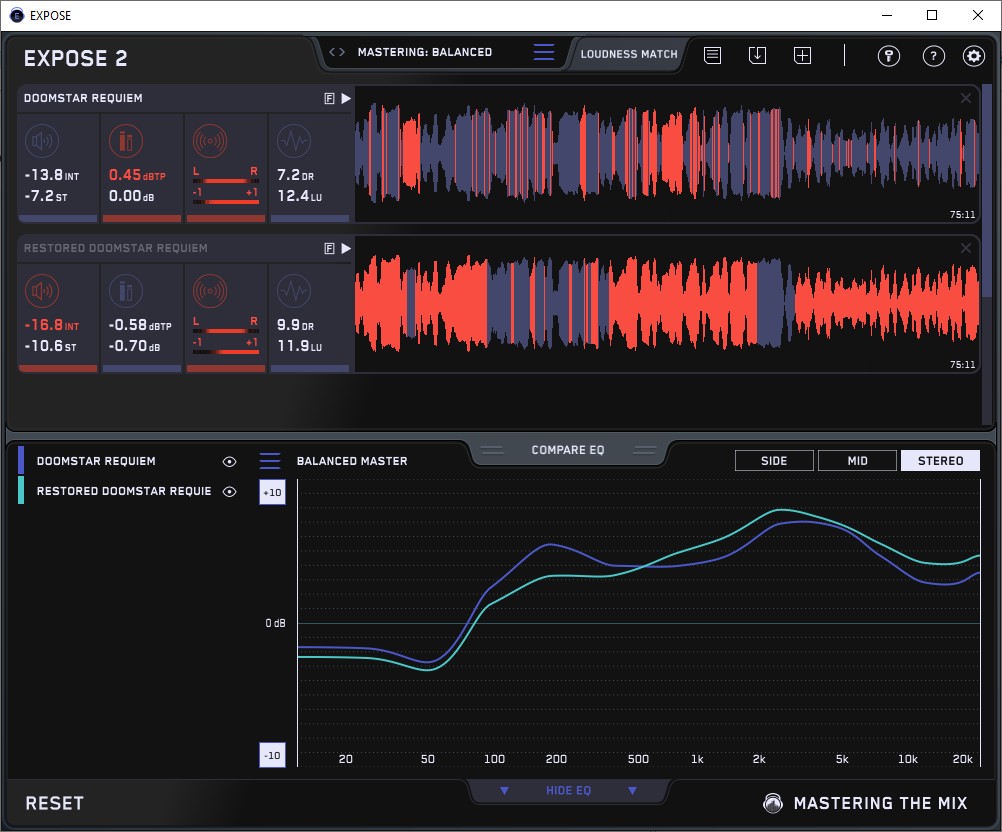The height and width of the screenshot is (832, 1002).
Task: Open the help question mark icon
Action: [934, 56]
